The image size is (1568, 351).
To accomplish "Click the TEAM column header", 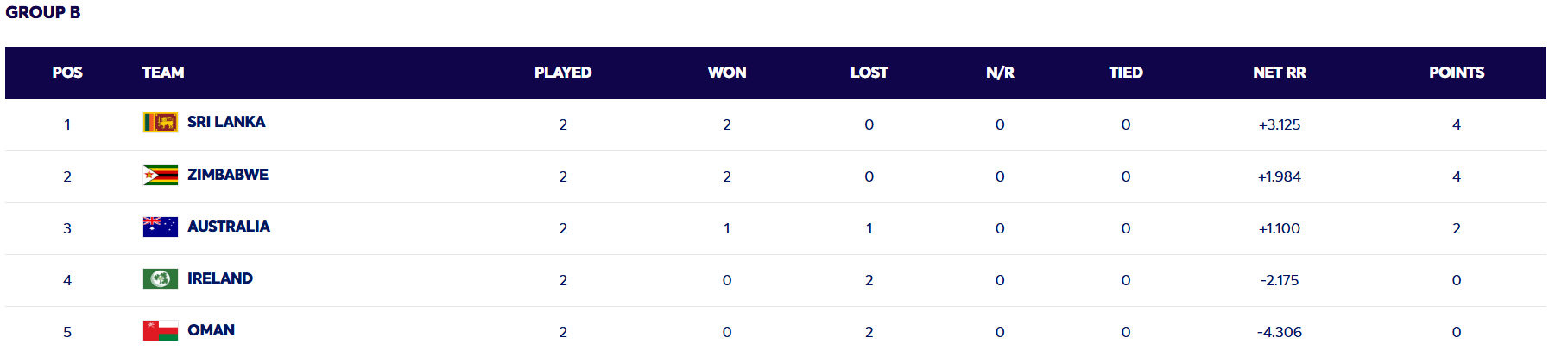I will tap(163, 73).
